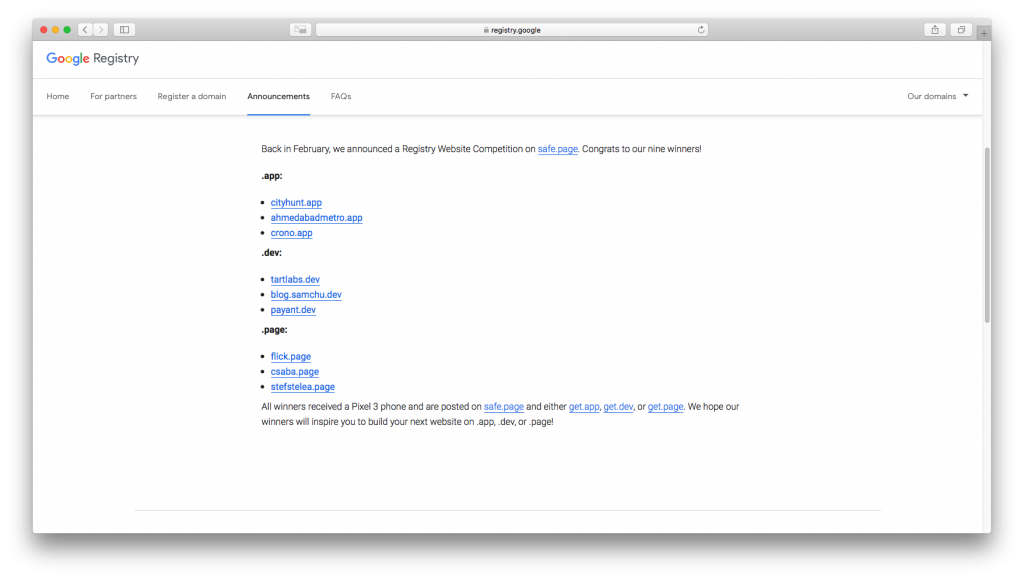The image size is (1024, 580).
Task: Follow the stefstelea.page link
Action: point(302,387)
